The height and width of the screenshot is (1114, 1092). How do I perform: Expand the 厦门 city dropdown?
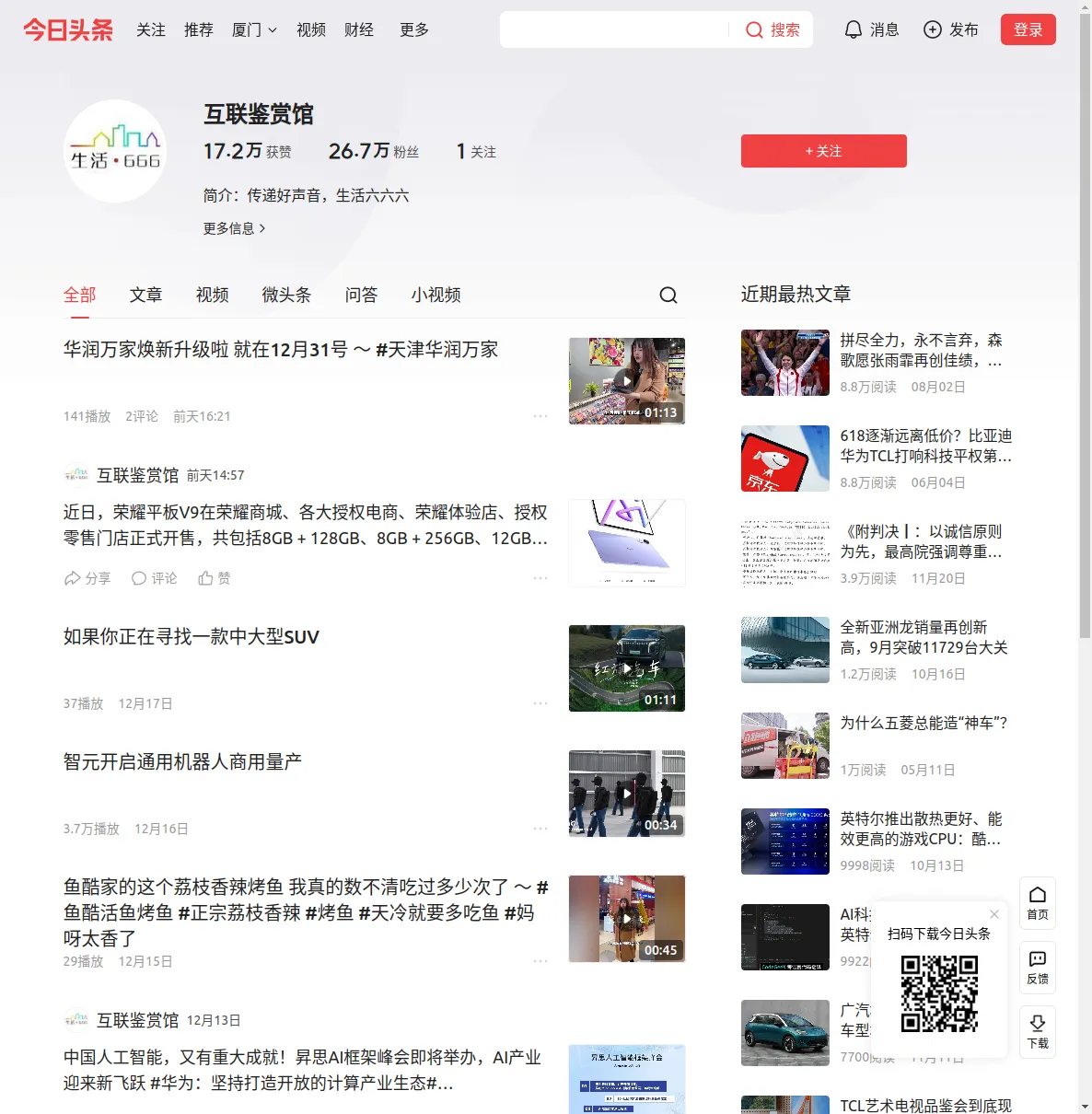coord(254,30)
